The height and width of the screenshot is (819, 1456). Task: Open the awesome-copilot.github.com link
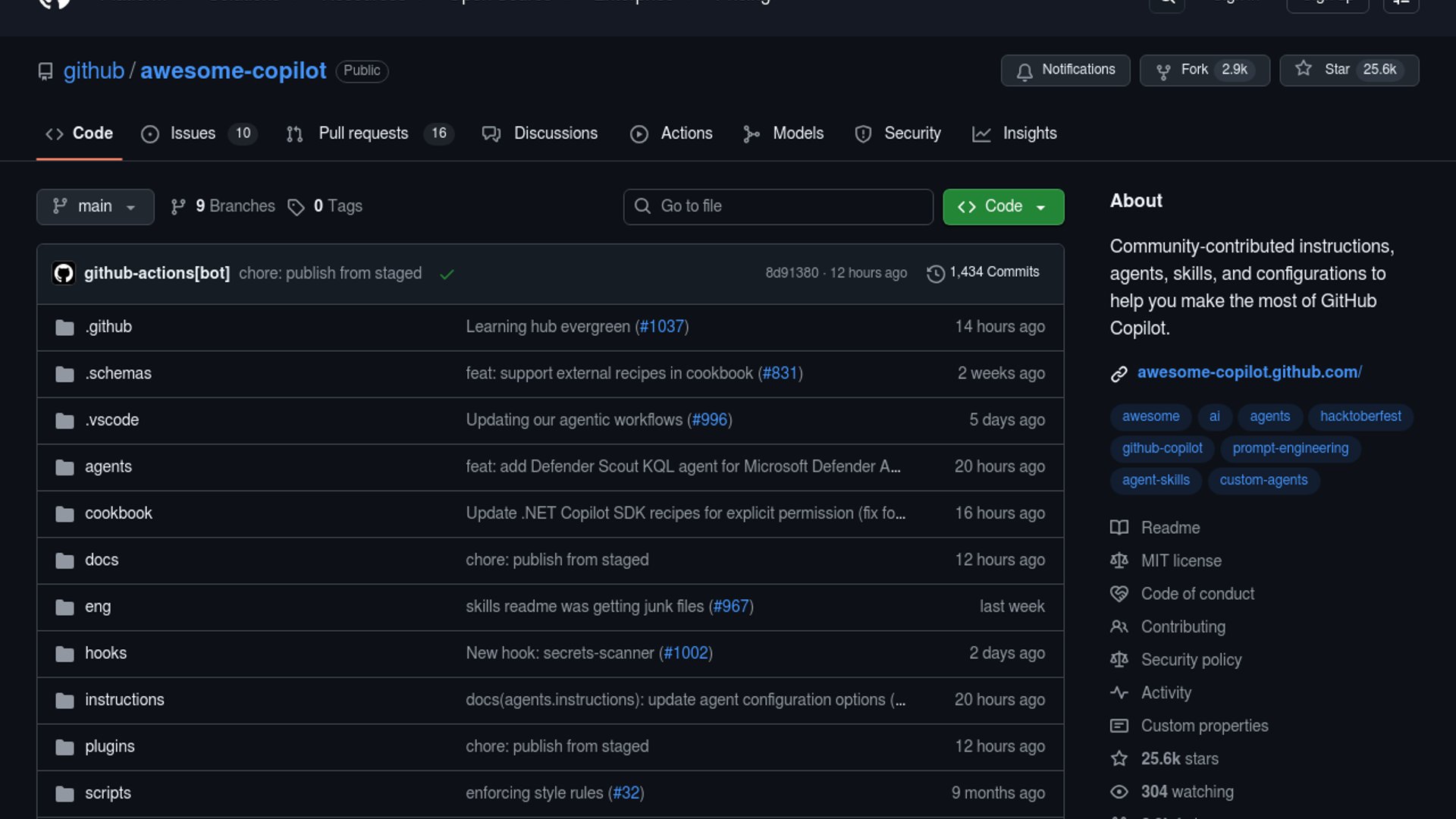click(1249, 372)
